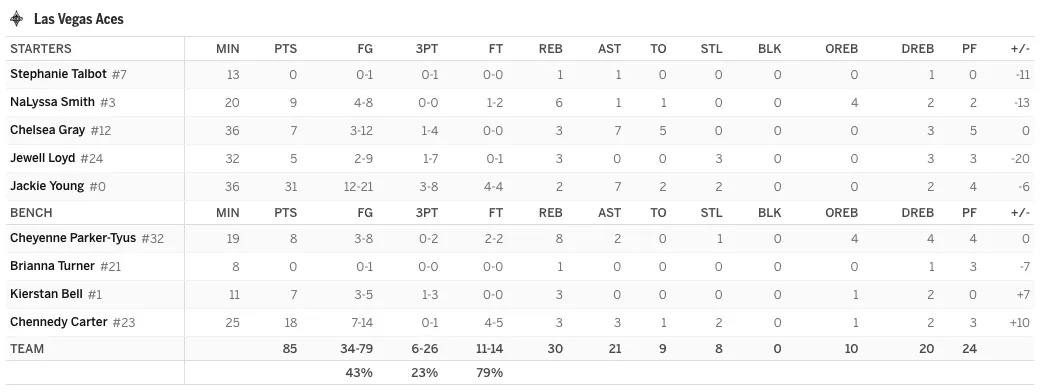The width and height of the screenshot is (1044, 392).
Task: Open the Las Vegas Aces team heading
Action: pyautogui.click(x=79, y=19)
